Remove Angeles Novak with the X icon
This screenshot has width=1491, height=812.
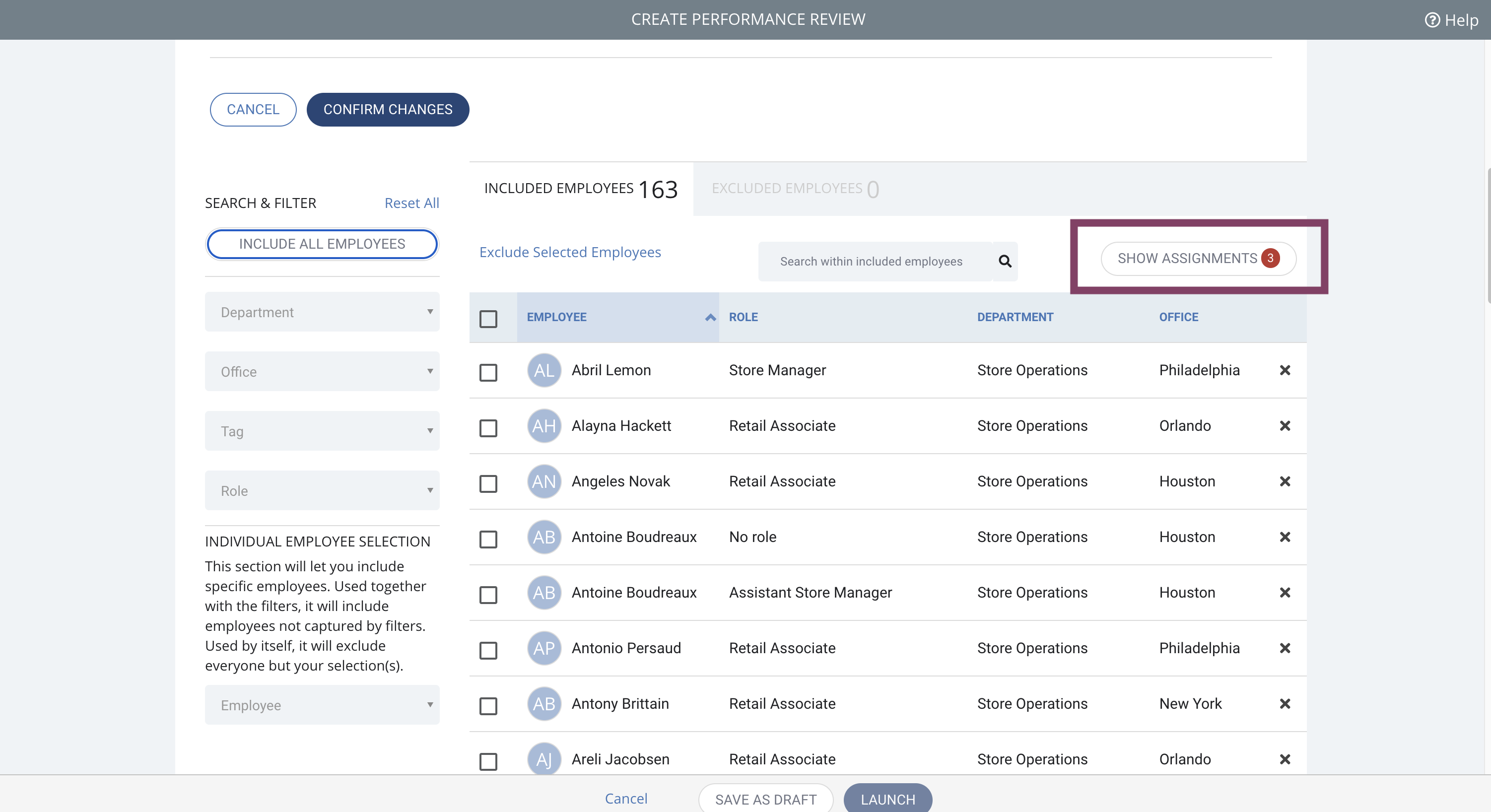(1285, 481)
